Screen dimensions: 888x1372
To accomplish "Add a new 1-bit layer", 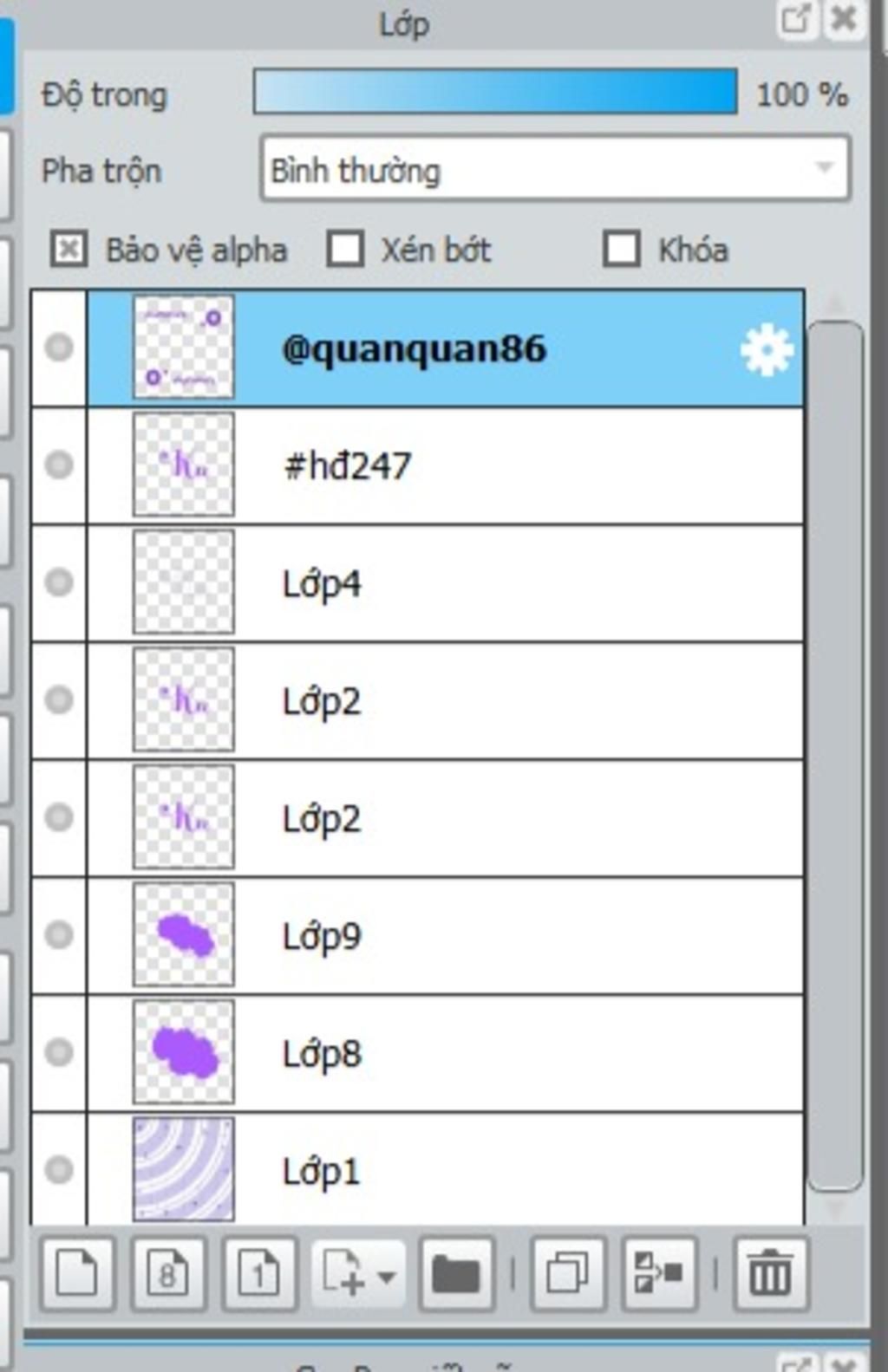I will point(259,1273).
